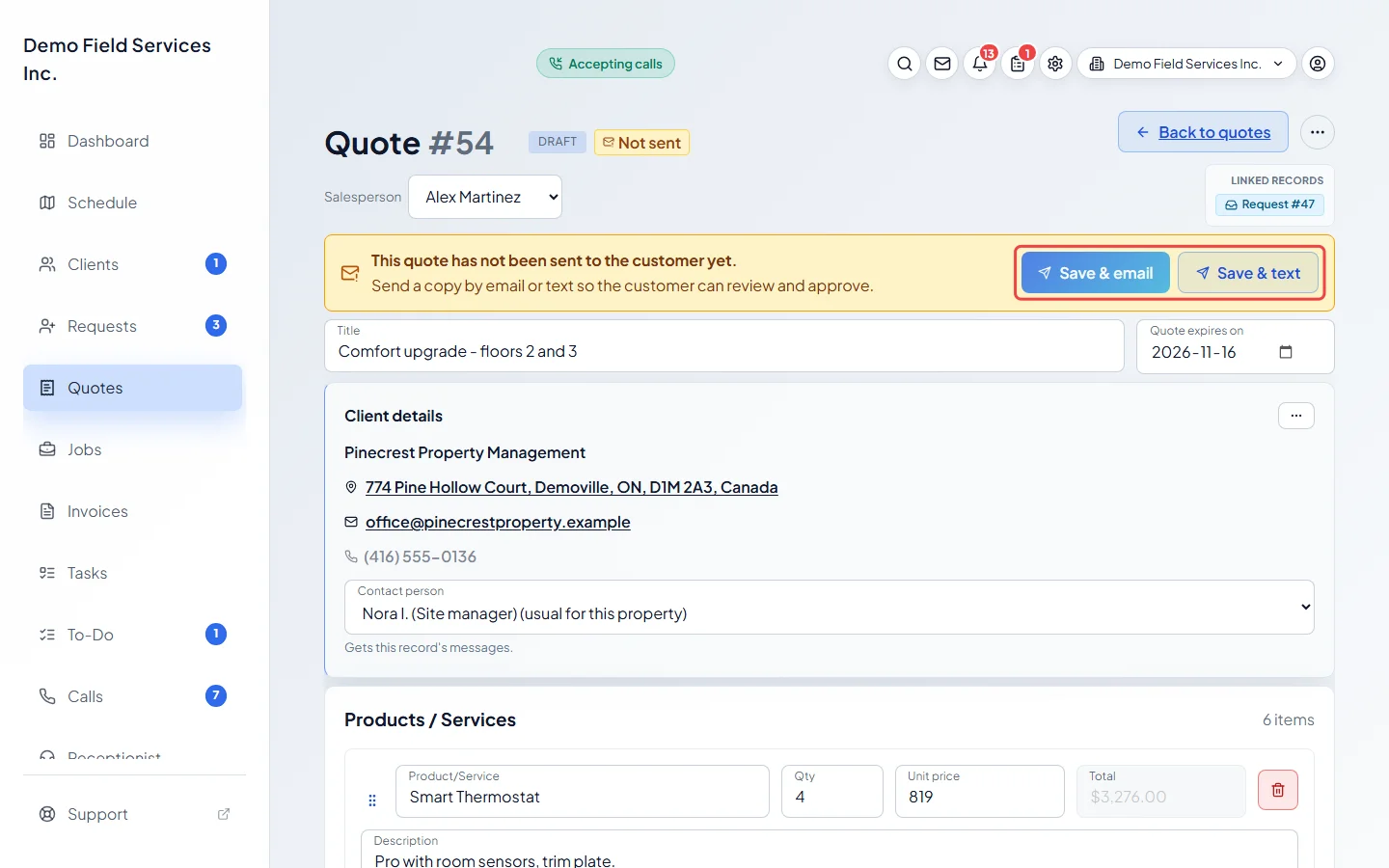Open the calendar picker for quote expiry
This screenshot has height=868, width=1389.
pyautogui.click(x=1286, y=352)
